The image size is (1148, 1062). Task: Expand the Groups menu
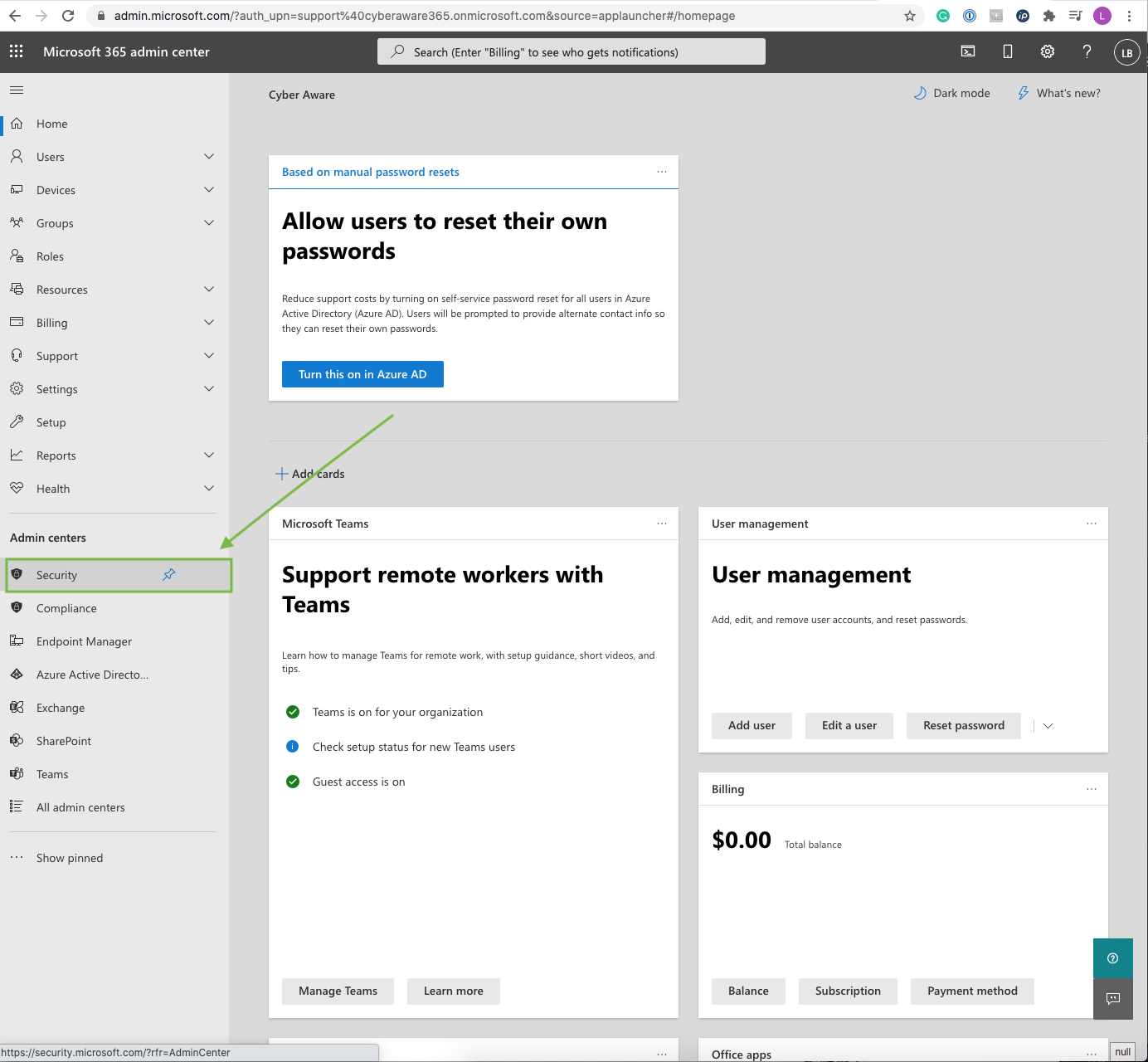[209, 222]
